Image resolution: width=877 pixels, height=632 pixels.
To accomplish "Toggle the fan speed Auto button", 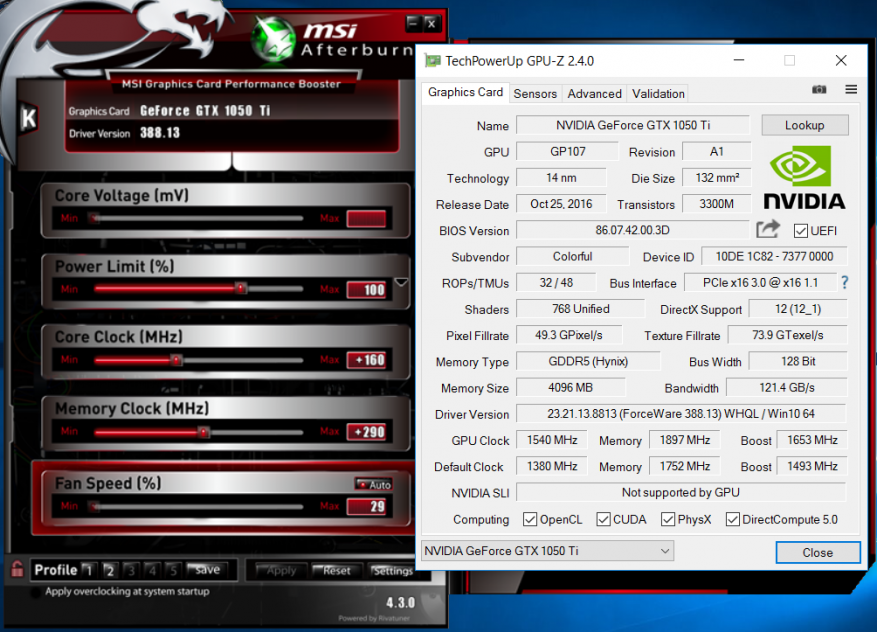I will (374, 484).
